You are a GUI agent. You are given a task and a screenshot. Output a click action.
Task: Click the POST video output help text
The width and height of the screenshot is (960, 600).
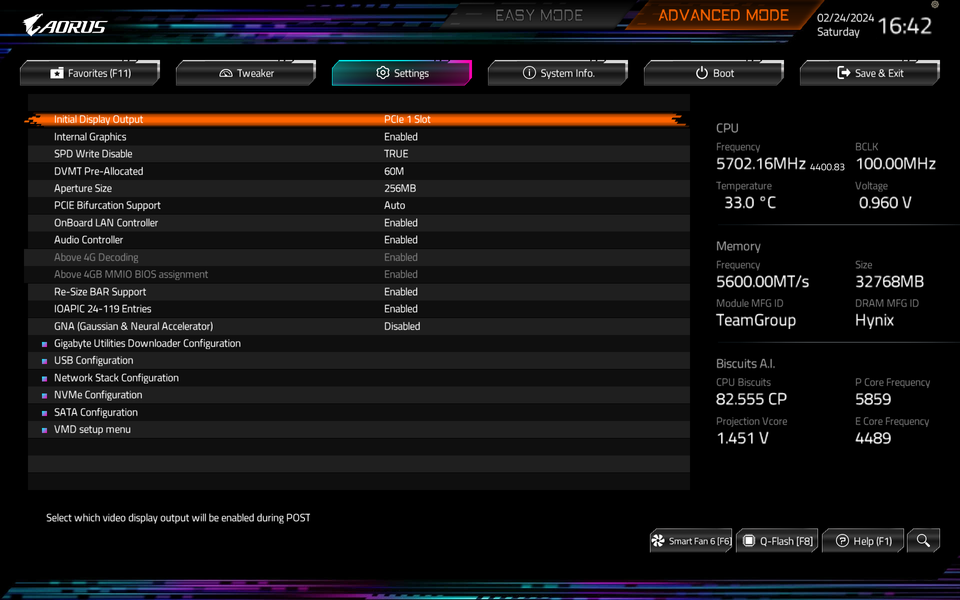click(178, 518)
